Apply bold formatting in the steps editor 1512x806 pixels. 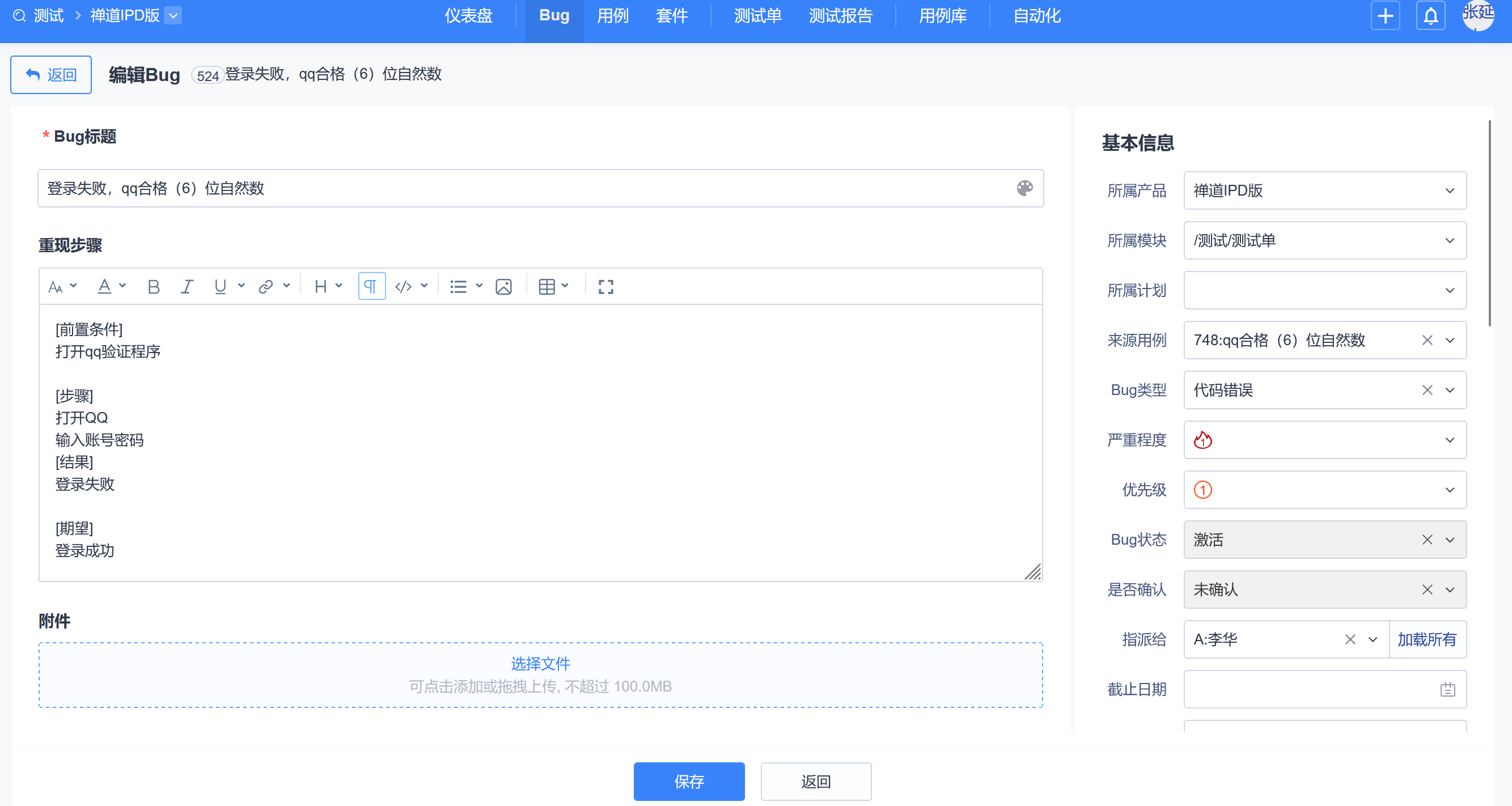pos(153,286)
